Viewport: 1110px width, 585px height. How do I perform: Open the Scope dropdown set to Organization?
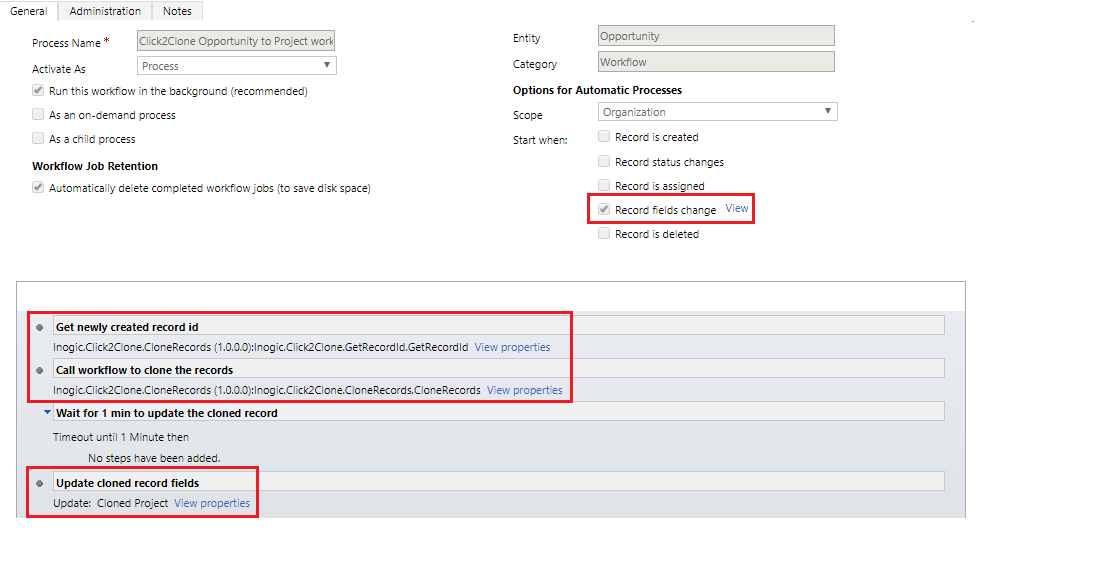click(x=718, y=112)
